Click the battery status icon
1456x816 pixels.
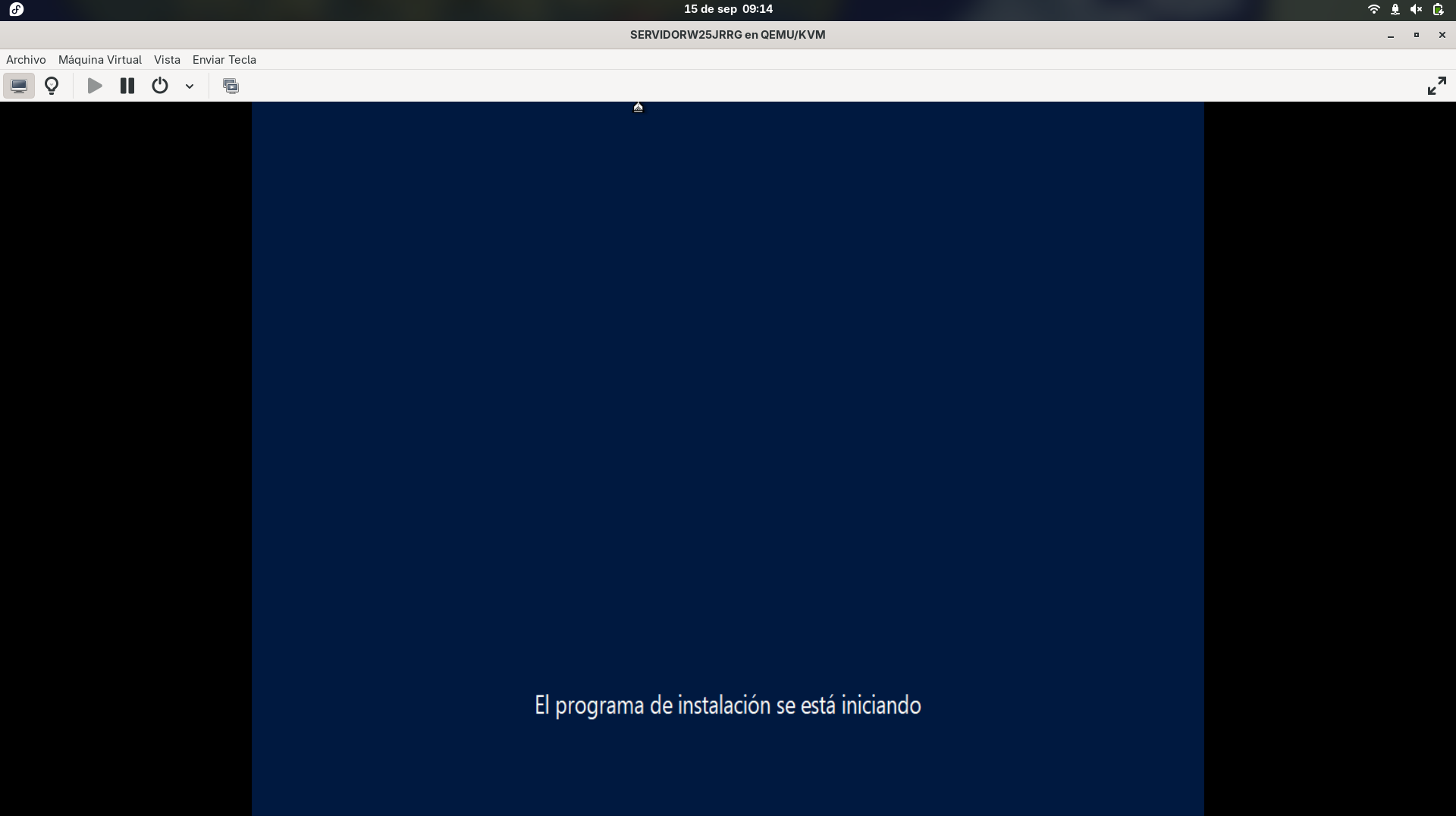1438,9
